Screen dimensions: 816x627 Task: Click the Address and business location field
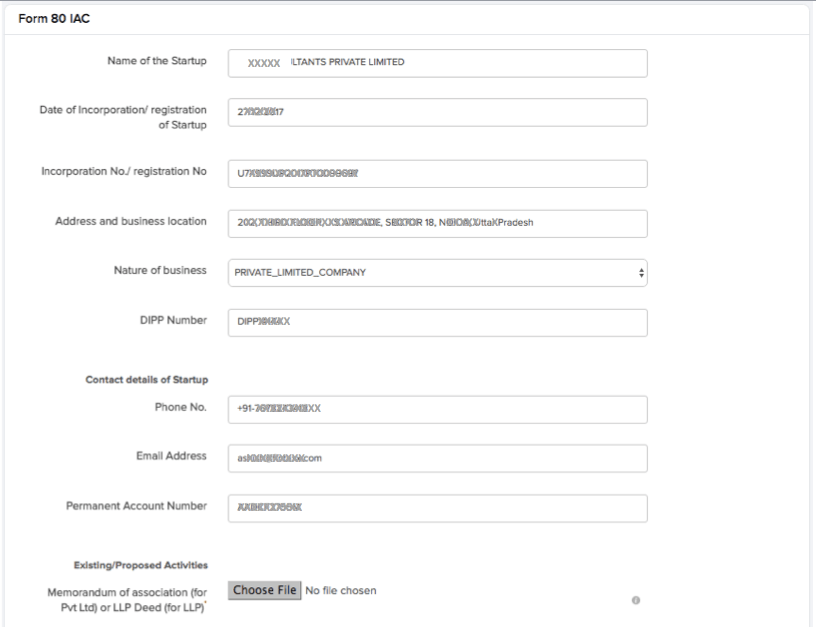(437, 223)
